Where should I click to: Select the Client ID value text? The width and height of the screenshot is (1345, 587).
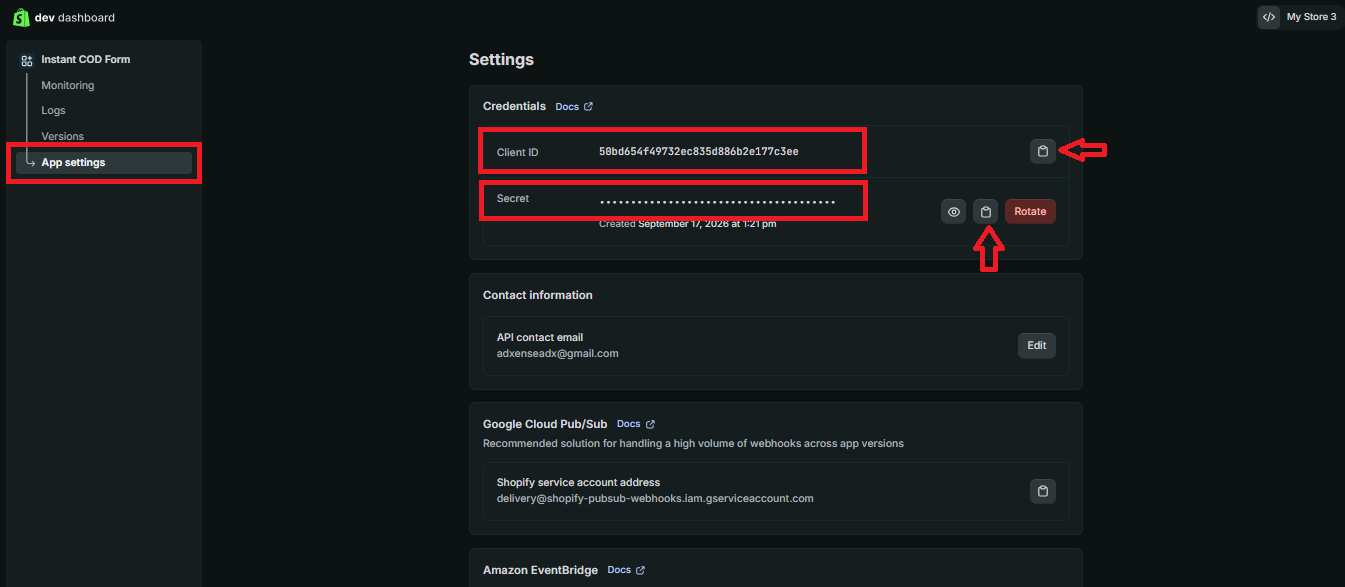click(698, 152)
